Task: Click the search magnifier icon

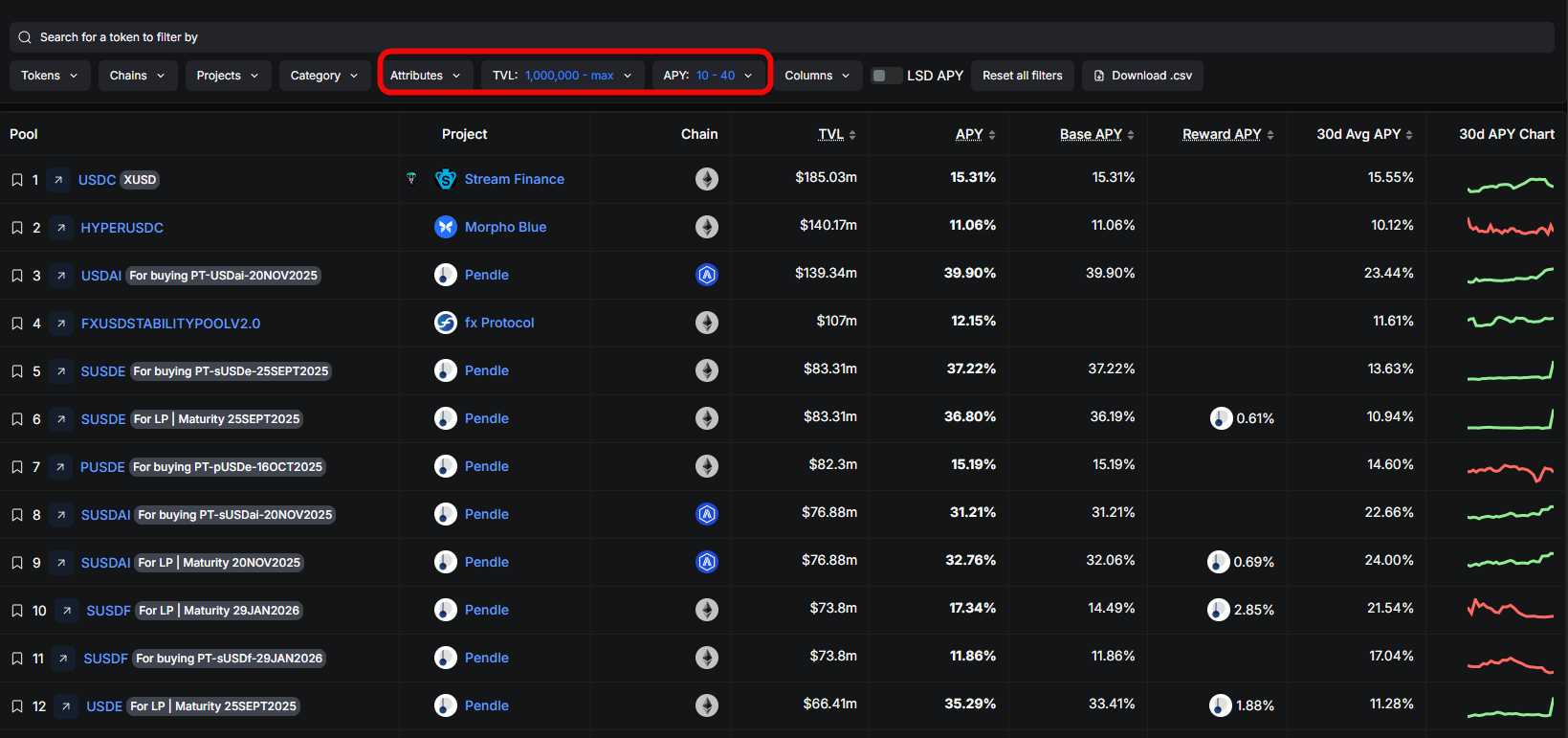Action: tap(25, 37)
